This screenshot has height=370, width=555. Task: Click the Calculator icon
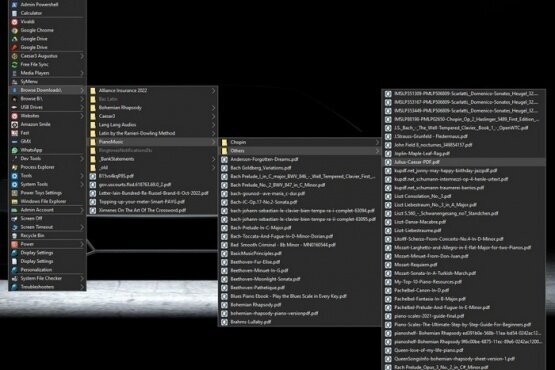pyautogui.click(x=15, y=13)
